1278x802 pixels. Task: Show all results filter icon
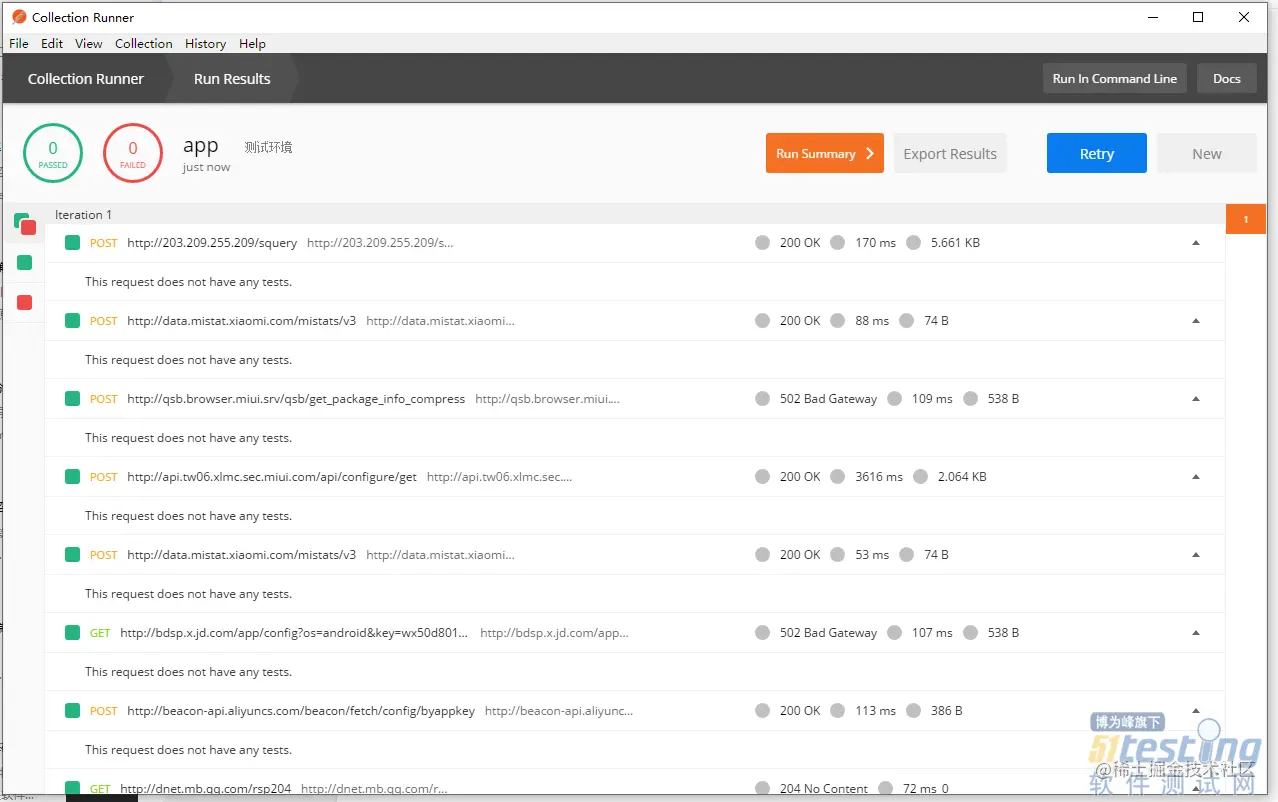[x=25, y=224]
